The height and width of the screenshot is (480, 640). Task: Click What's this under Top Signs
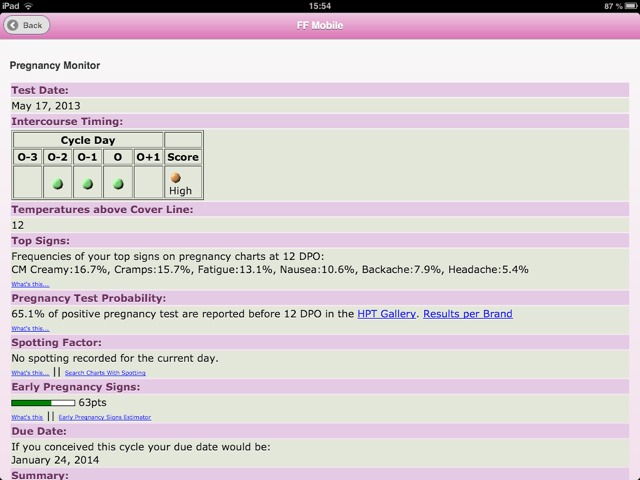click(30, 284)
